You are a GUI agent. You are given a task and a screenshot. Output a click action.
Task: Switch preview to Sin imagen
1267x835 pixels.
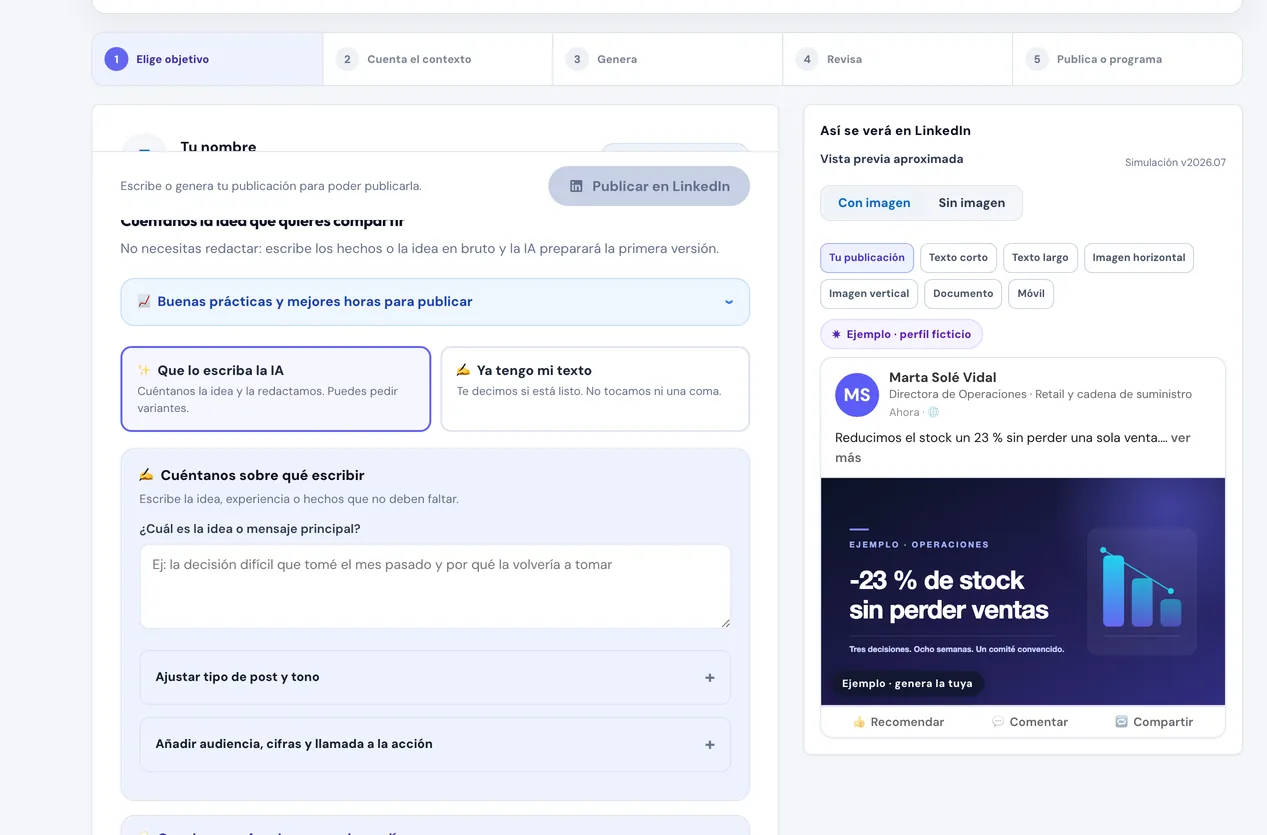tap(972, 203)
